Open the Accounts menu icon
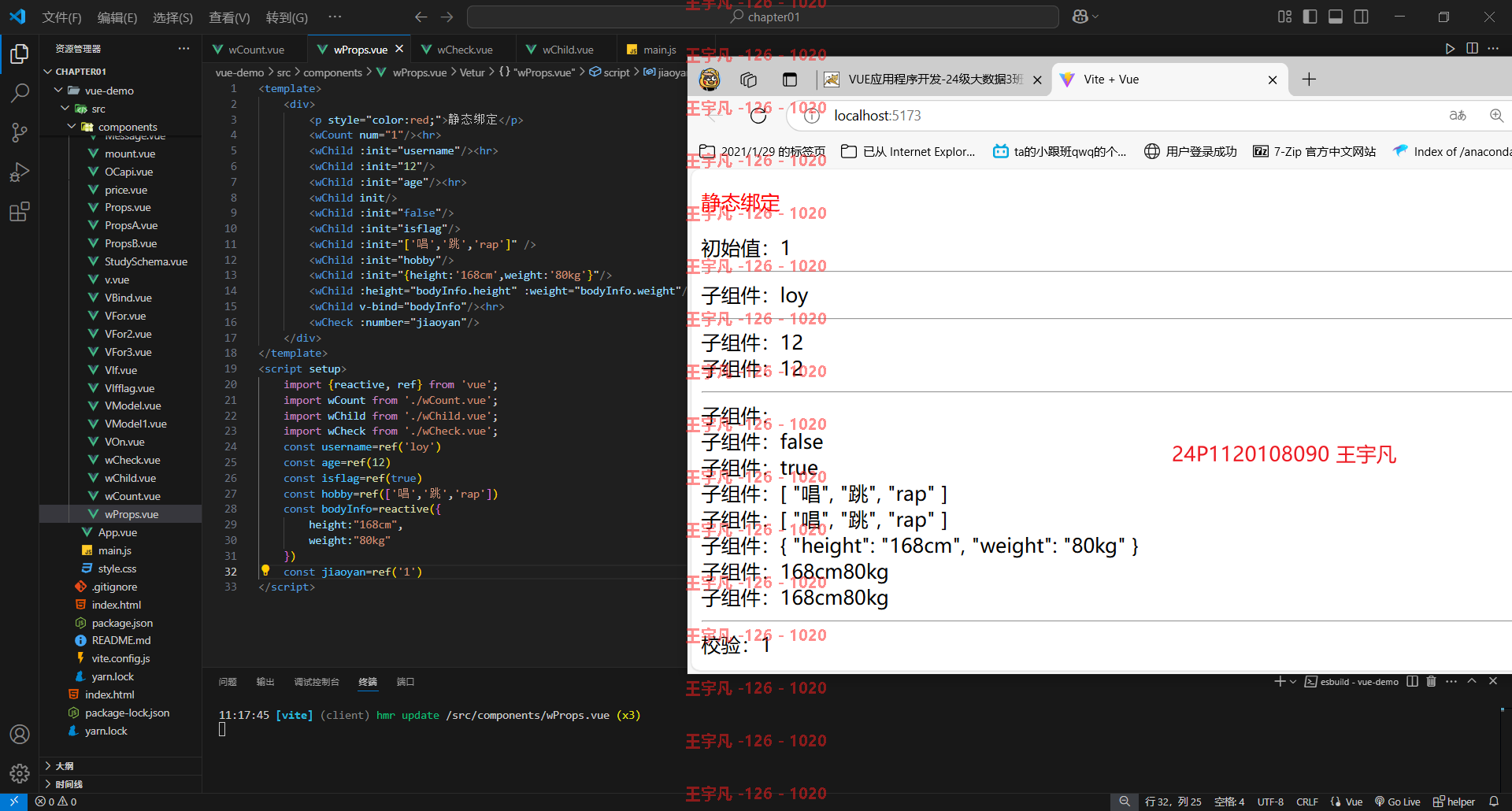This screenshot has width=1512, height=811. click(20, 734)
